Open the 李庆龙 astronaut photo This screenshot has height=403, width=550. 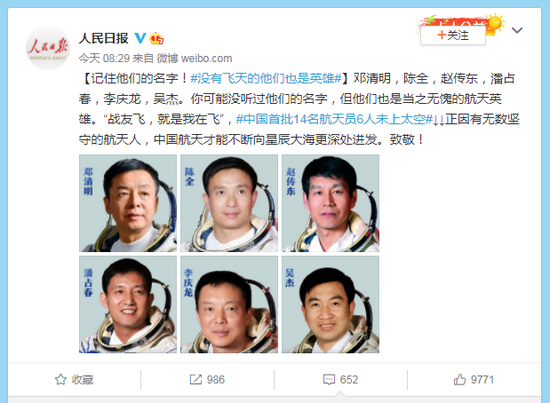pyautogui.click(x=229, y=304)
